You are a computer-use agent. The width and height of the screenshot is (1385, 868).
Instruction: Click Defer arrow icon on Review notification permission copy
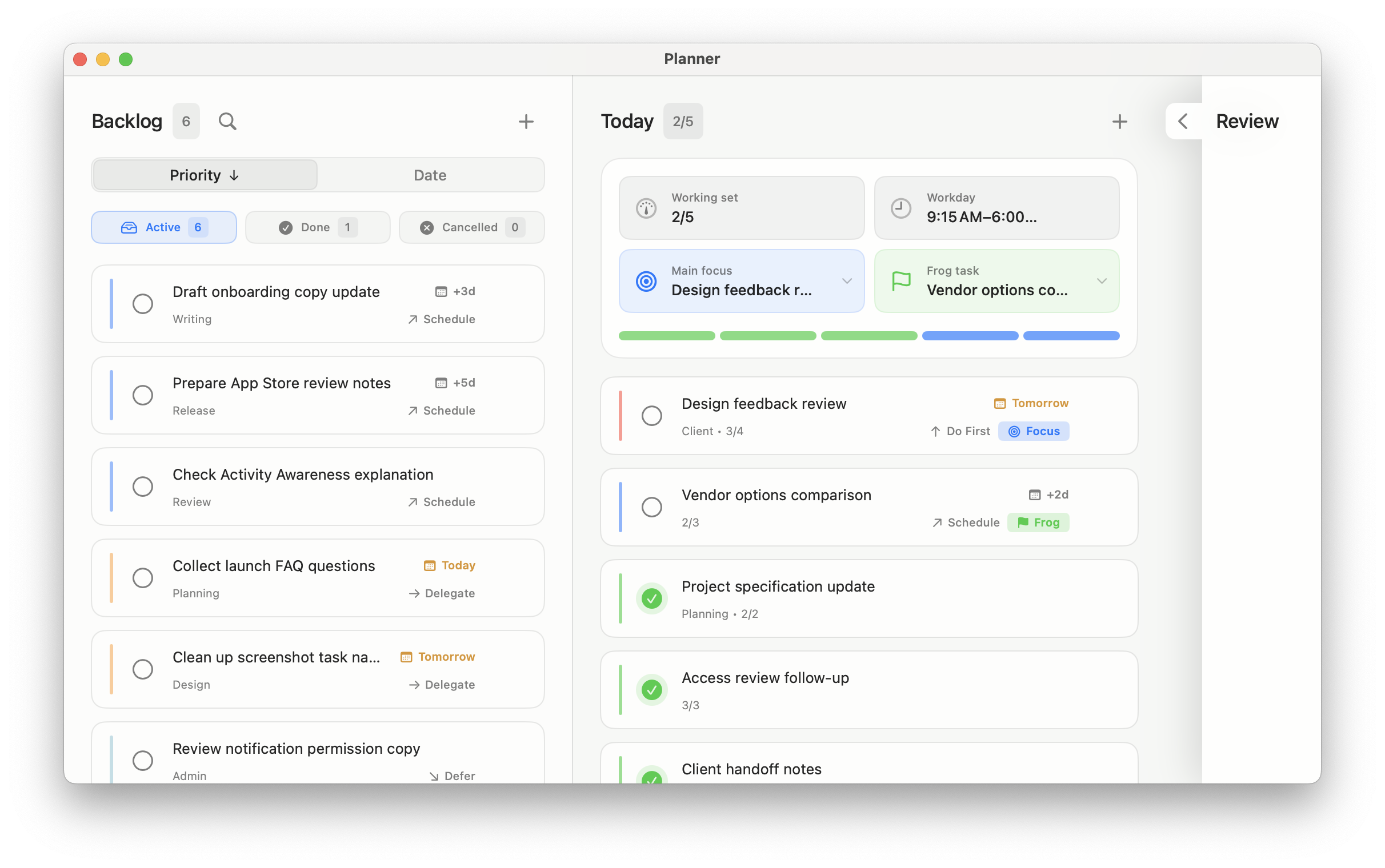coord(434,775)
